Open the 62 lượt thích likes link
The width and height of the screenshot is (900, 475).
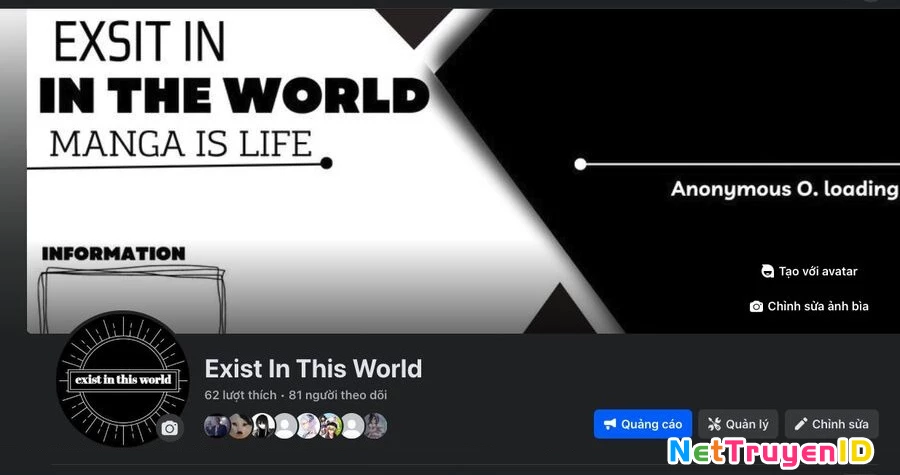tap(240, 395)
